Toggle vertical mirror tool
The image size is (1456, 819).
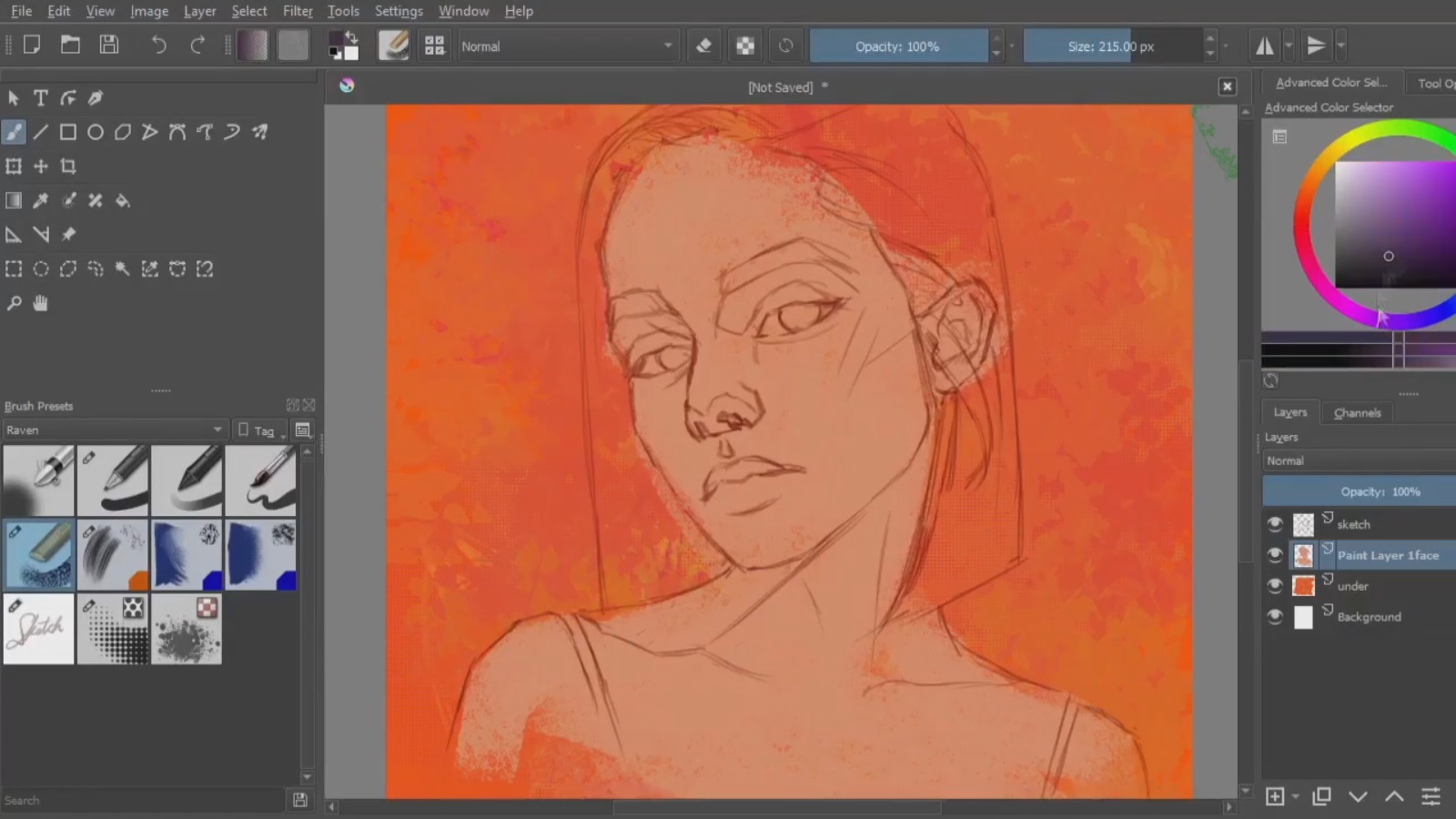tap(1316, 45)
